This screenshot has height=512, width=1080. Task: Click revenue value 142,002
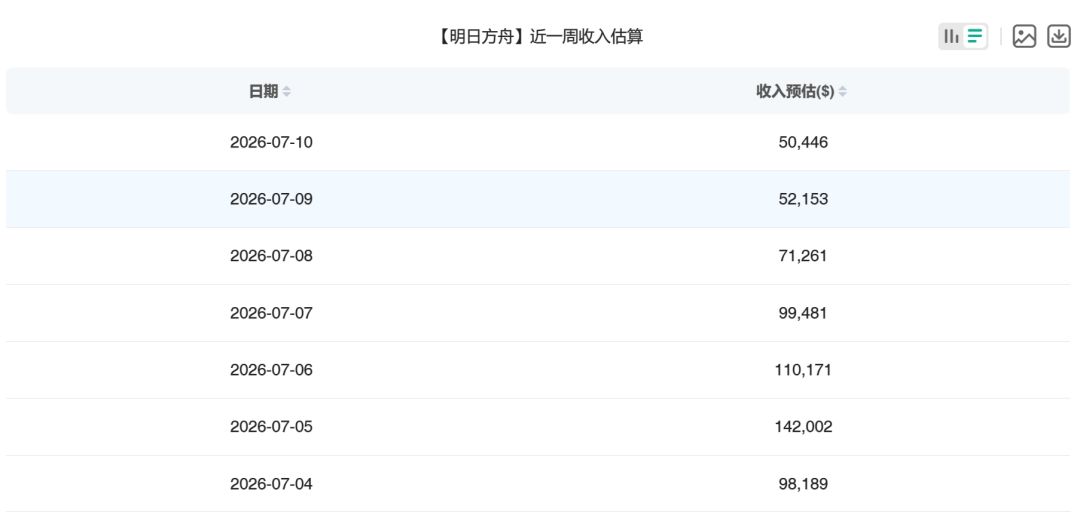pyautogui.click(x=803, y=427)
